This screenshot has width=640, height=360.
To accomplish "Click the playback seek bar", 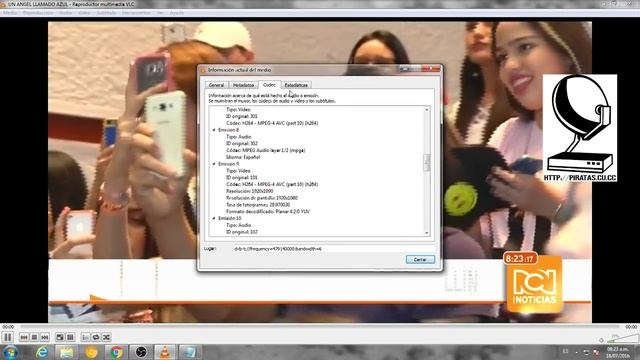I will pos(320,327).
